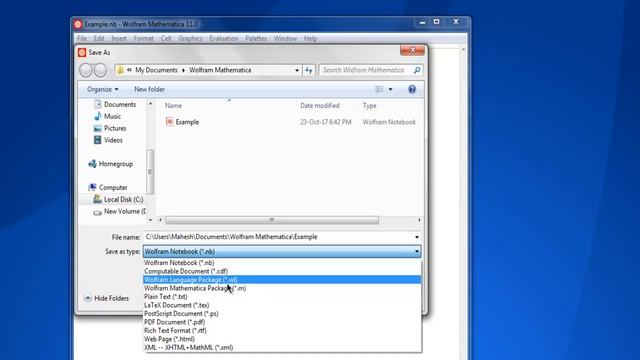The height and width of the screenshot is (360, 640).
Task: Click the Search Wolfram Mathematica box
Action: point(365,70)
